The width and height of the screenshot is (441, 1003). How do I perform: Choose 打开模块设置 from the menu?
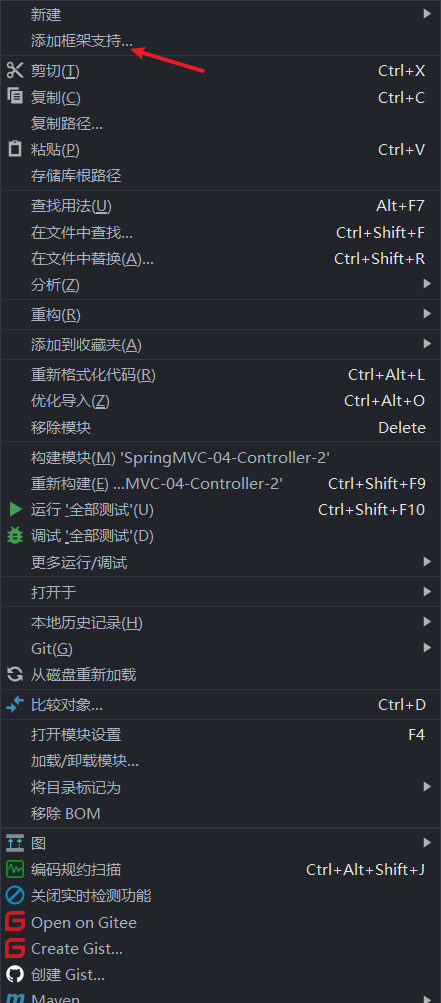tap(220, 734)
